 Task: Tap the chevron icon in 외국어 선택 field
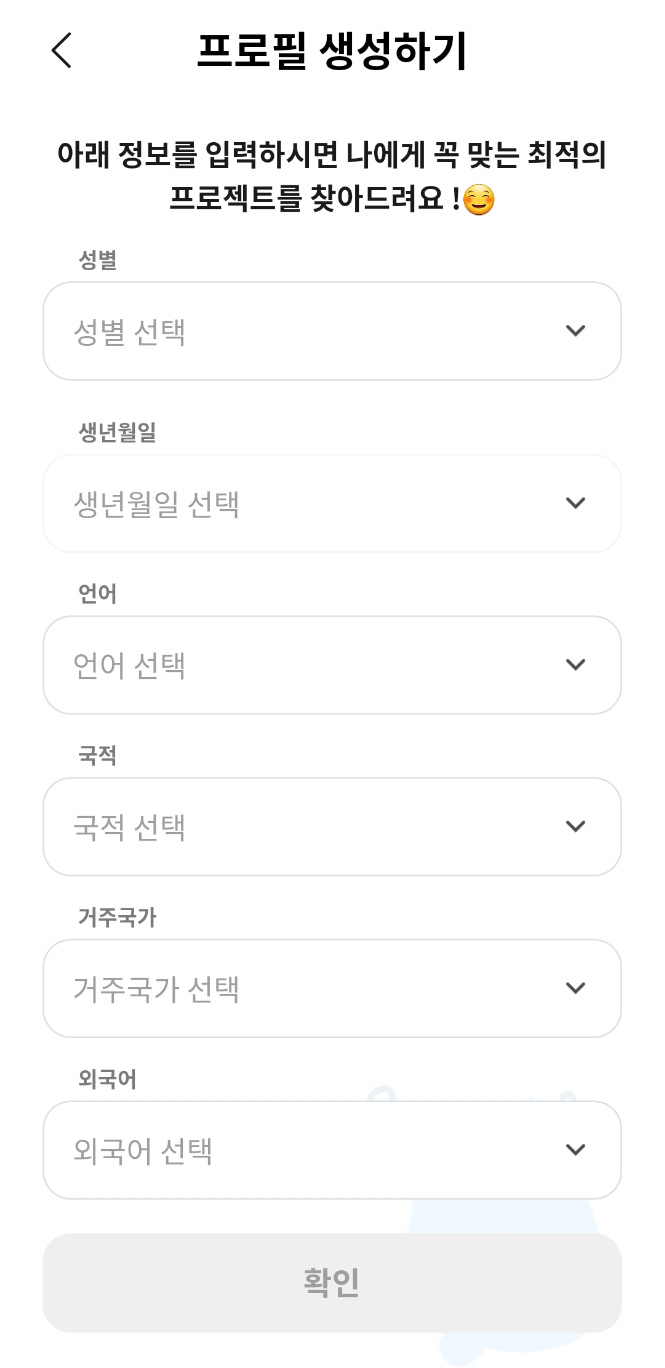[x=575, y=1150]
